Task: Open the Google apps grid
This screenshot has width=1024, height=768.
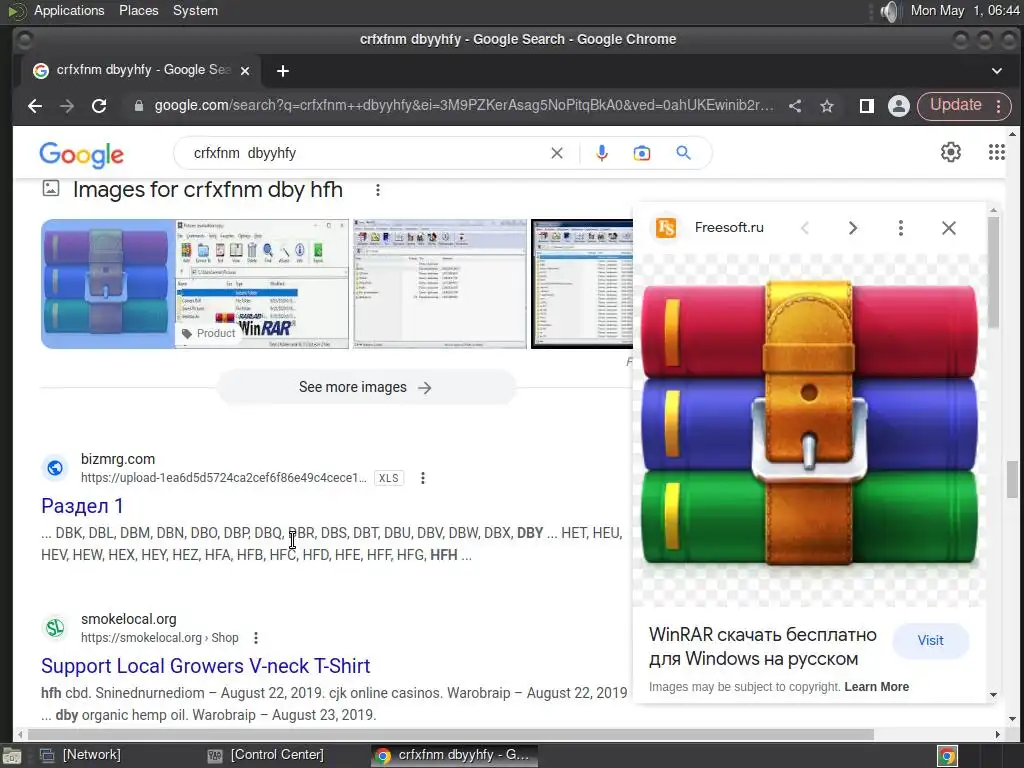Action: click(997, 152)
